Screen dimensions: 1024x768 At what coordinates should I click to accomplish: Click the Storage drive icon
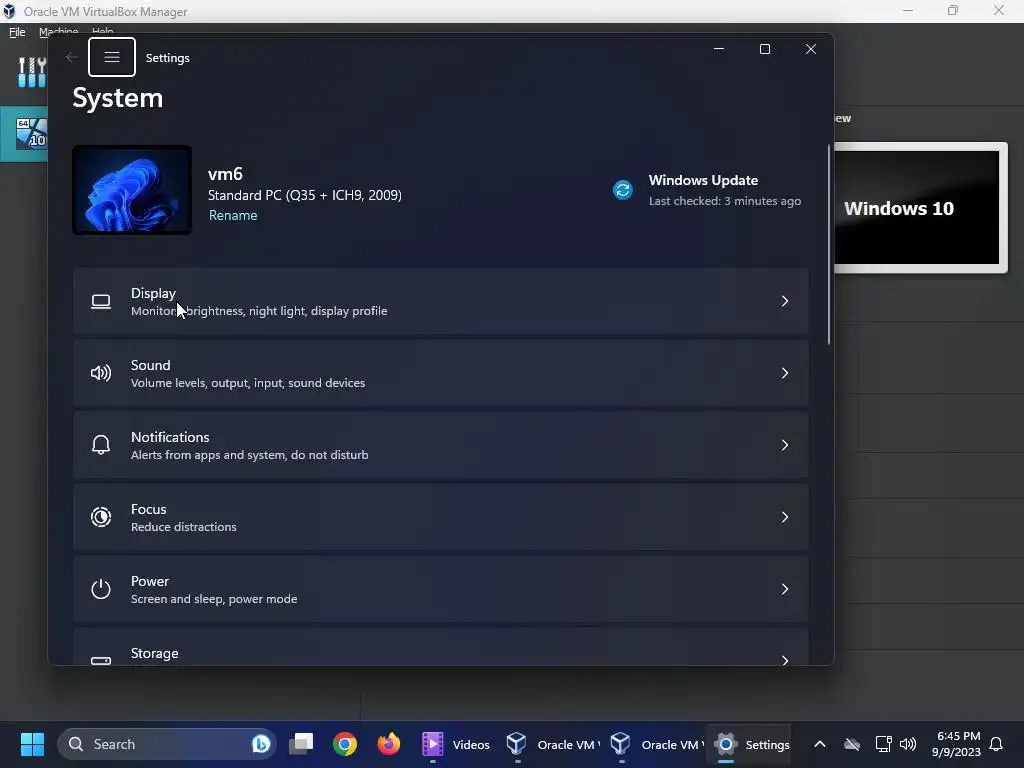[101, 660]
